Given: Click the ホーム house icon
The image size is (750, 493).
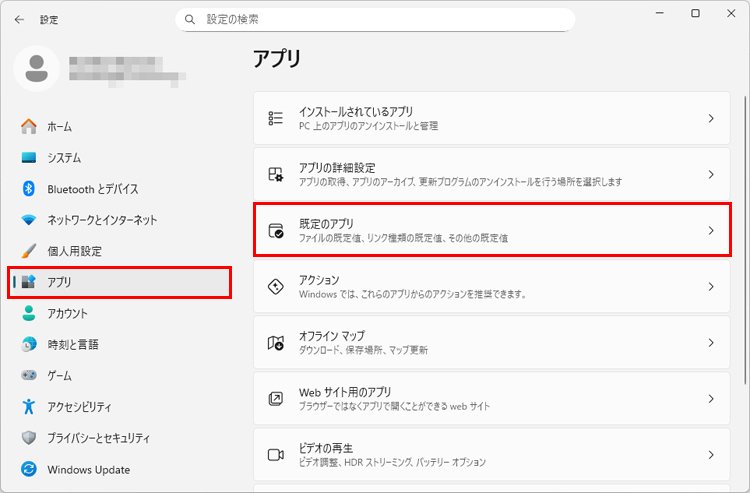Looking at the screenshot, I should click(29, 126).
